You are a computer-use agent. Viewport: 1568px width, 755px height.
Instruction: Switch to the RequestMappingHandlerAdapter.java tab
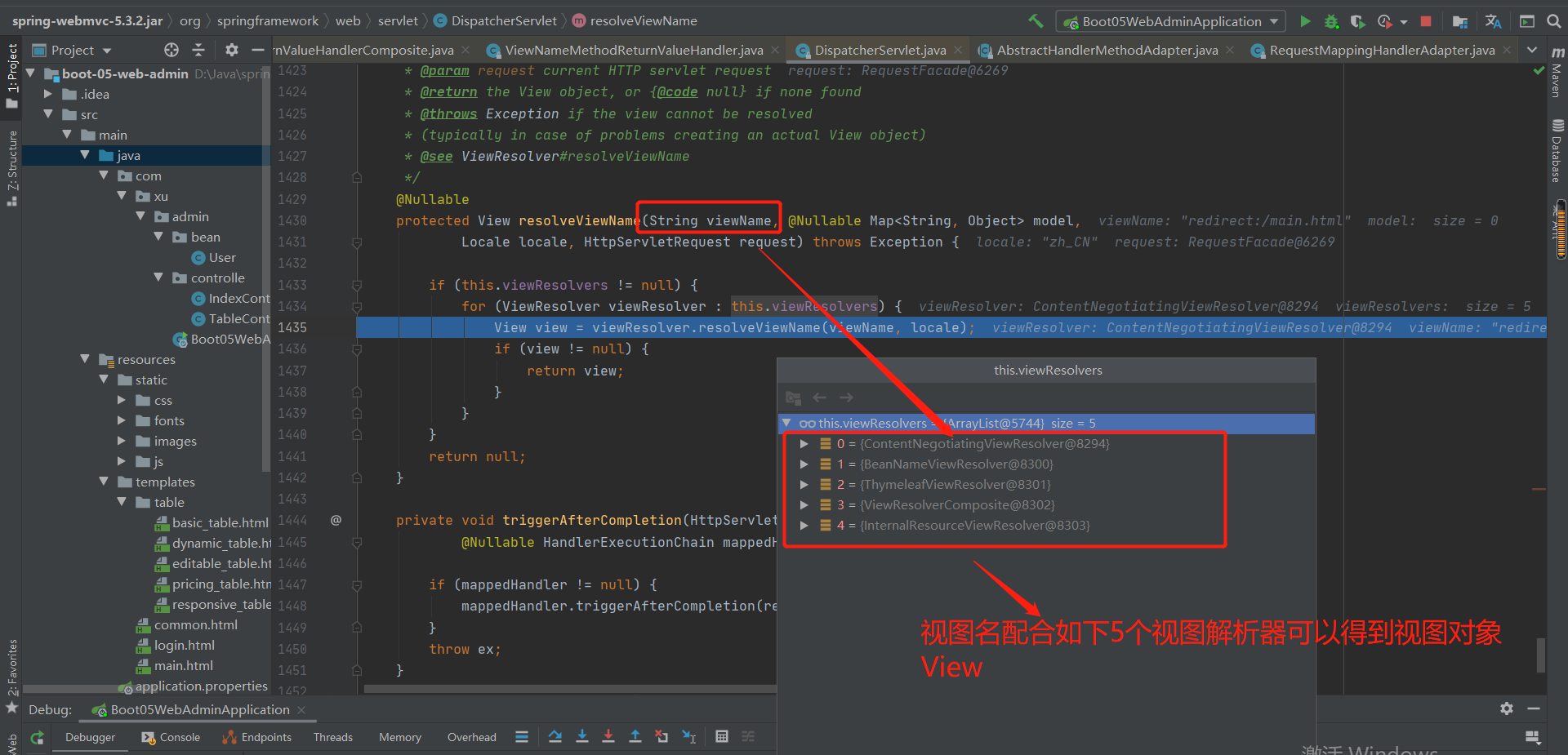pos(1382,50)
